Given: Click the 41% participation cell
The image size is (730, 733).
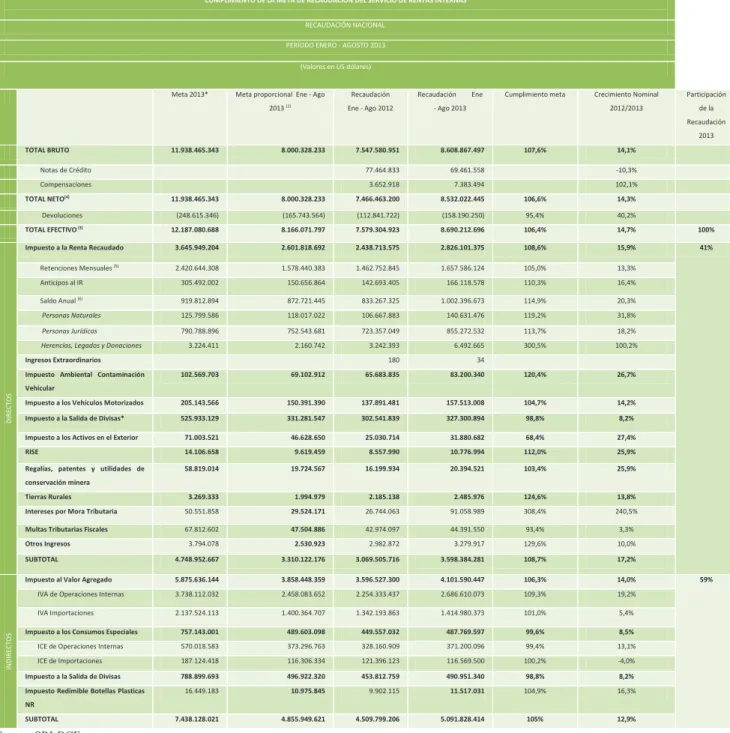Looking at the screenshot, I should pos(706,248).
